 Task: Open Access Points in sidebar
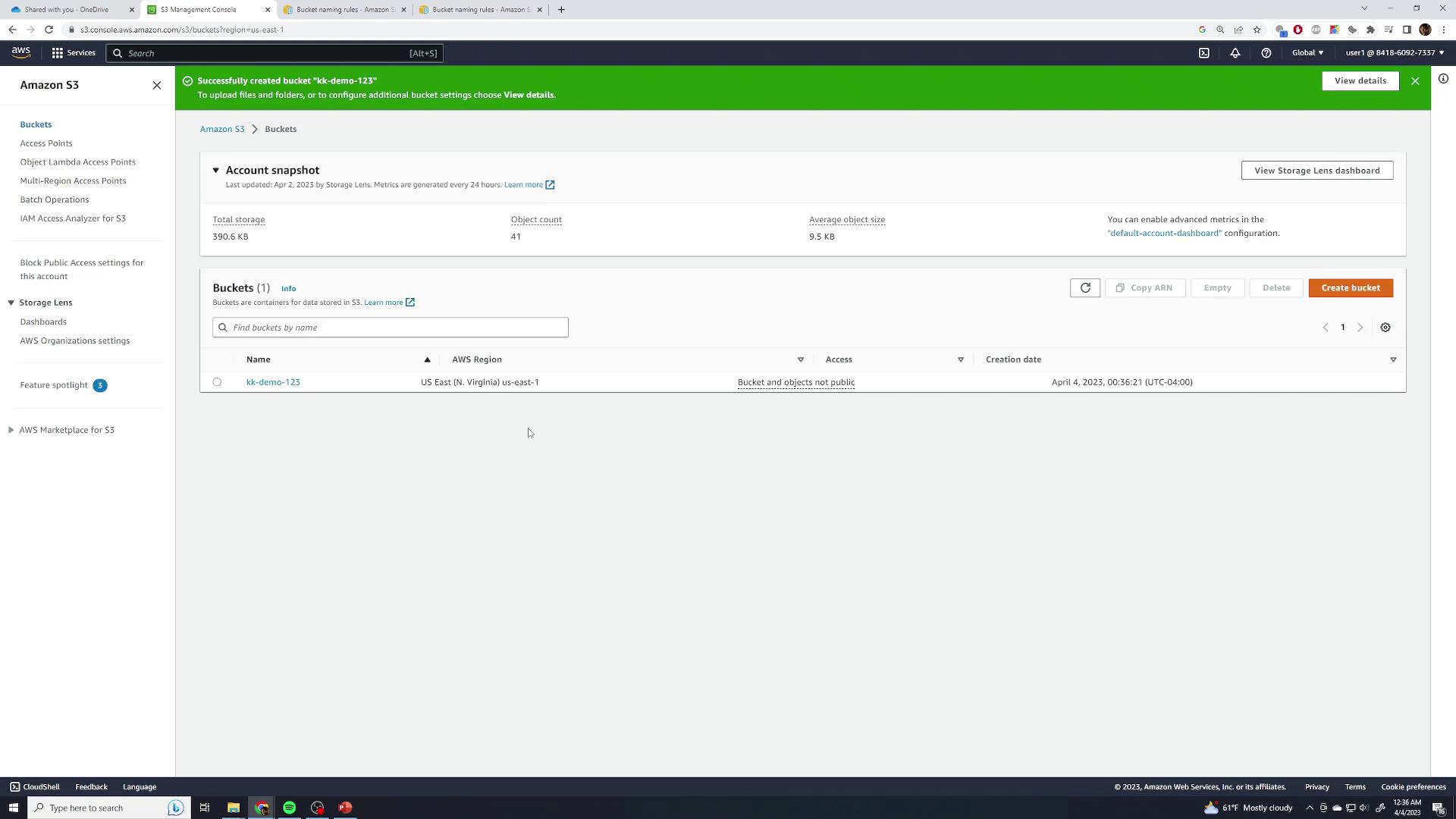pyautogui.click(x=46, y=143)
